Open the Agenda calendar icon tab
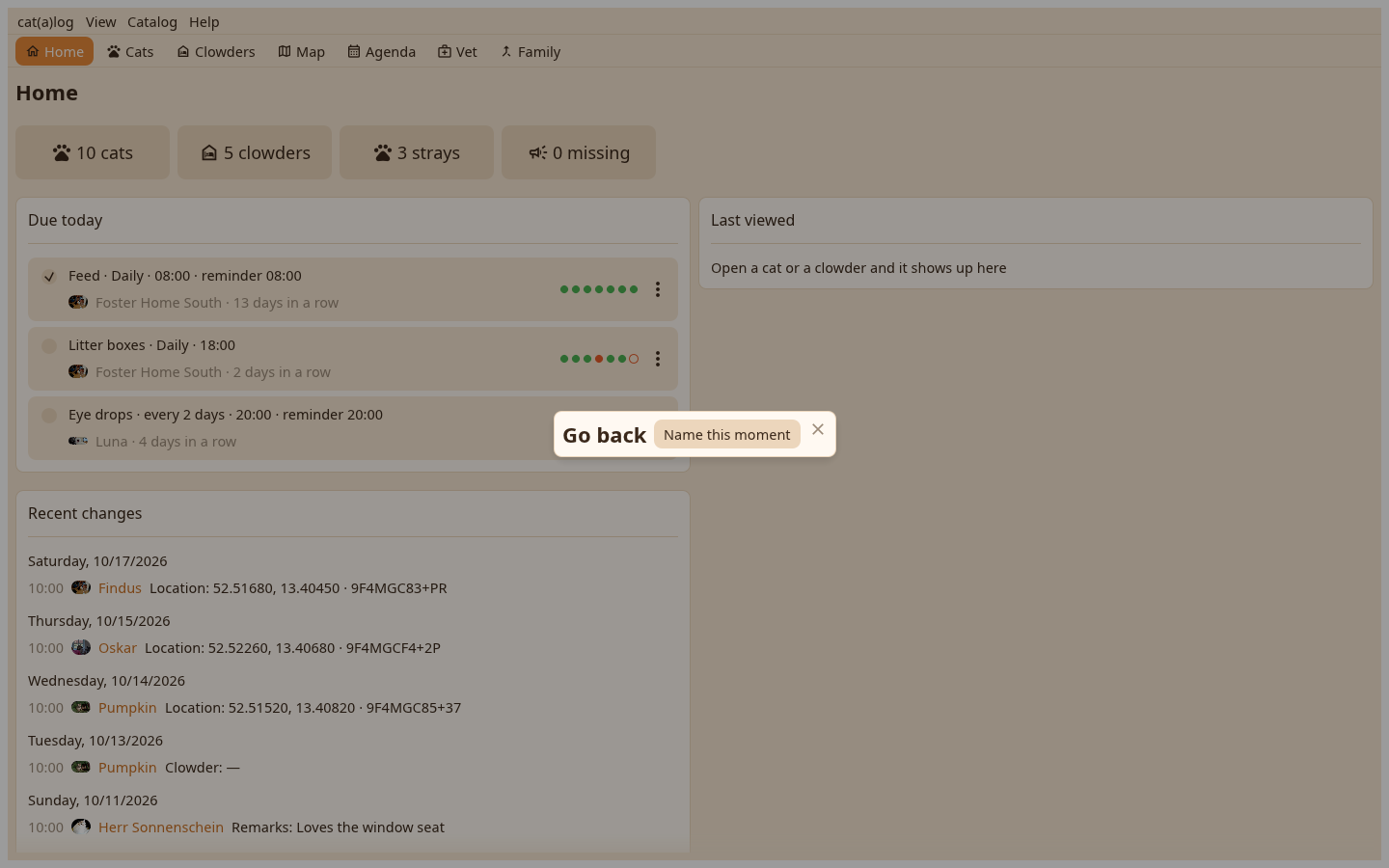The height and width of the screenshot is (868, 1389). [354, 52]
